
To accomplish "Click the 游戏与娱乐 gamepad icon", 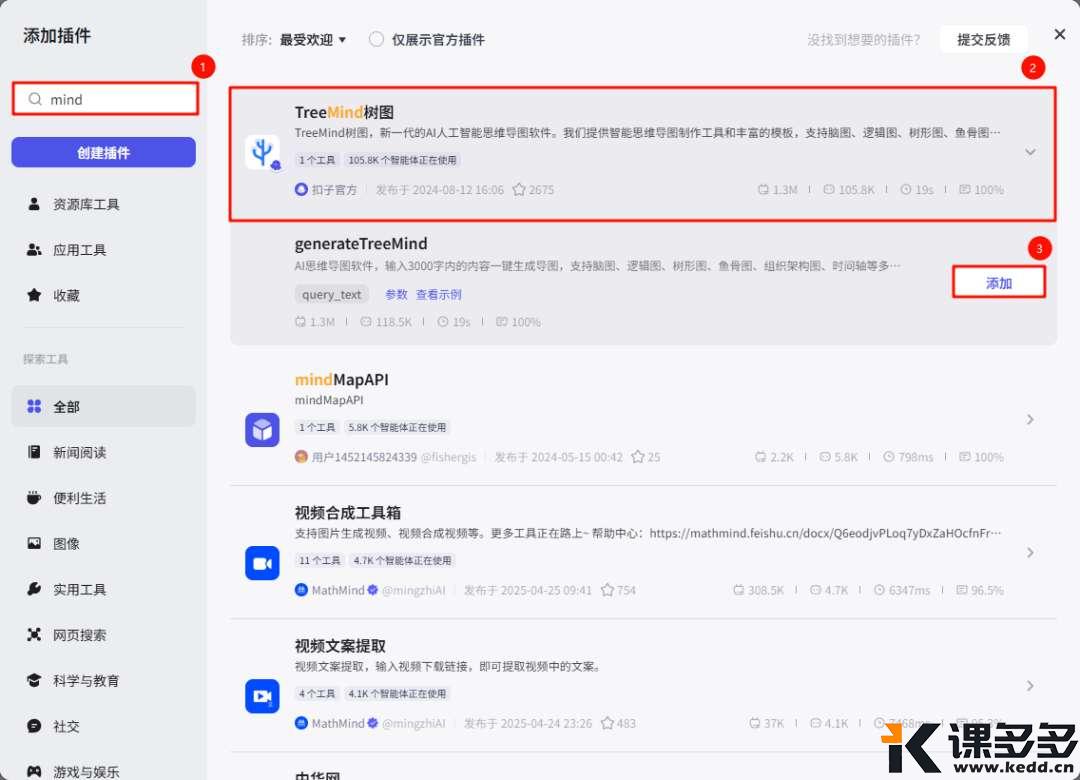I will (x=34, y=771).
